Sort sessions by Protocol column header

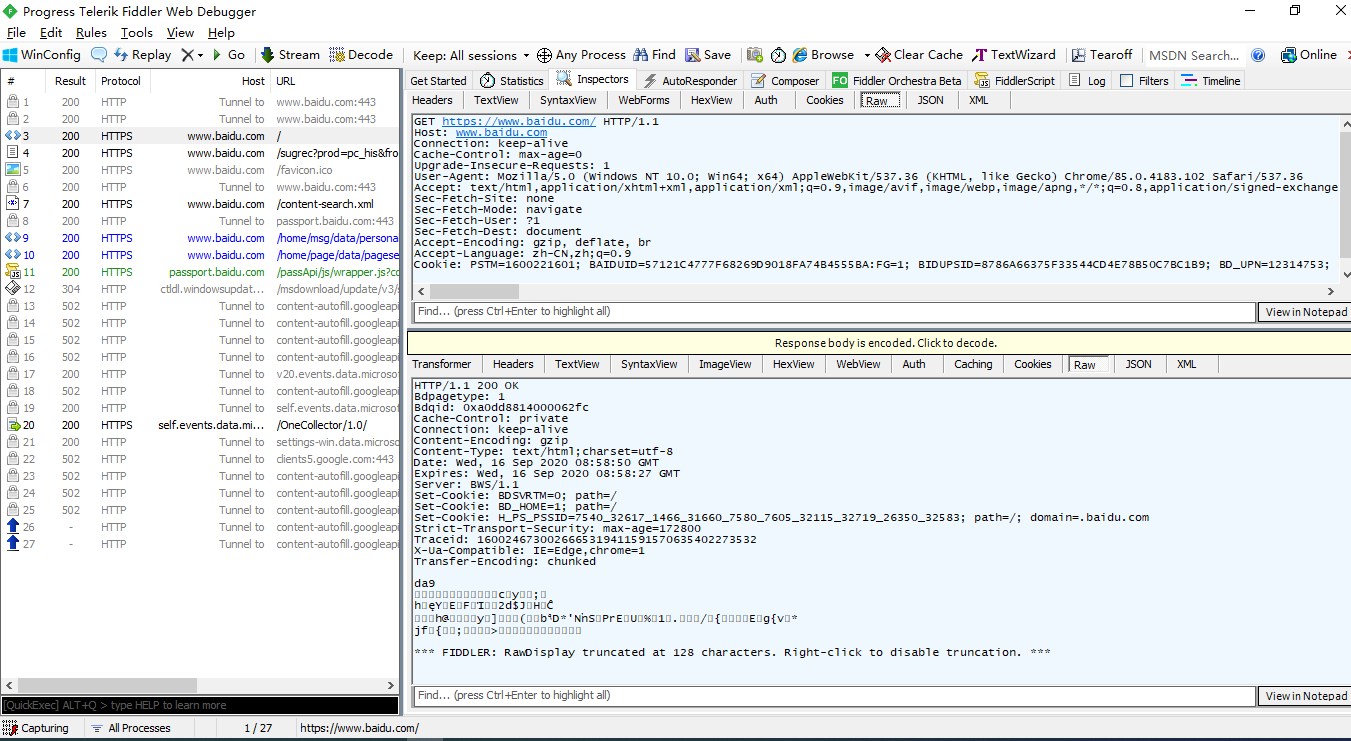coord(121,81)
